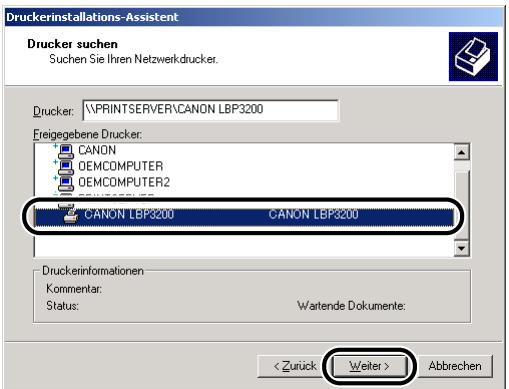Click the Freigegebene Drucker label
Image resolution: width=509 pixels, height=389 pixels.
pos(87,134)
